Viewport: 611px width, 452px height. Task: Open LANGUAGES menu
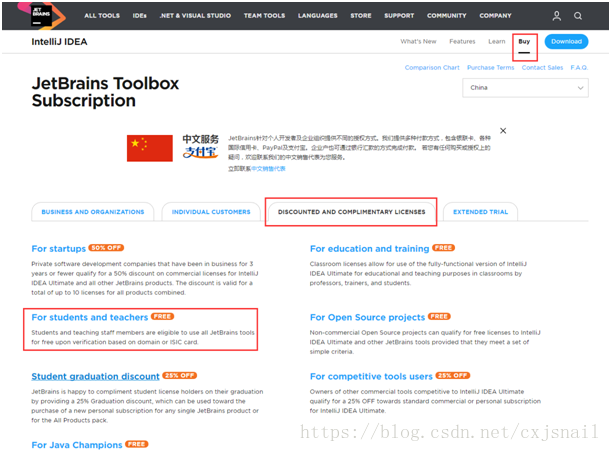click(x=318, y=16)
